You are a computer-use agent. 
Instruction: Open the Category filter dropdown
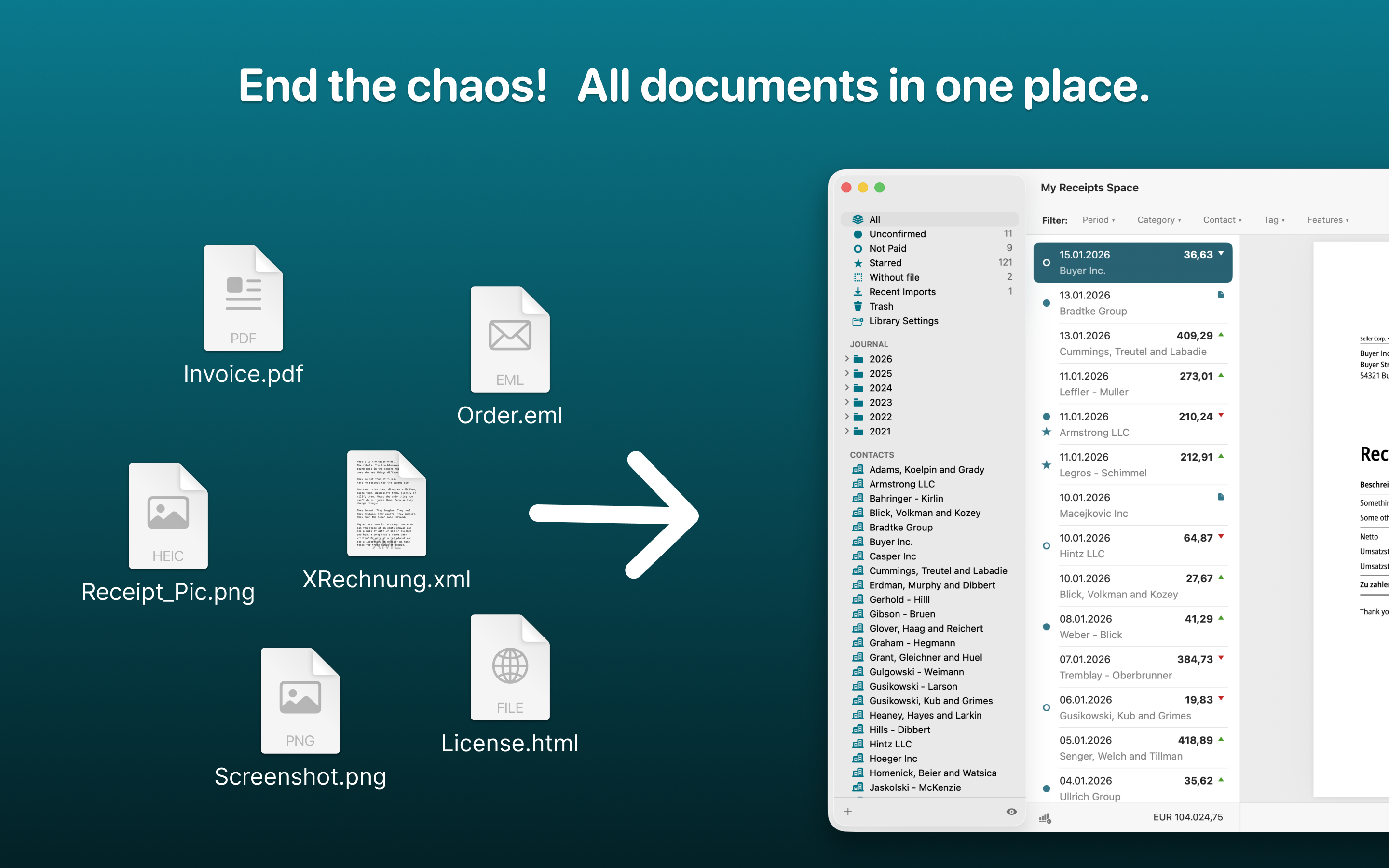click(x=1158, y=220)
